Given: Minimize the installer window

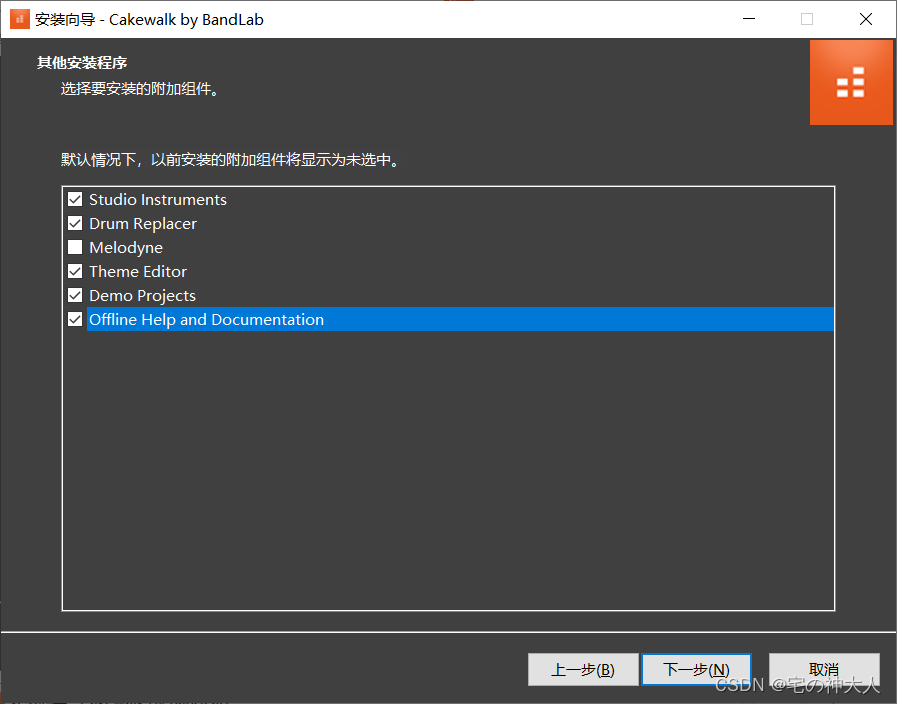Looking at the screenshot, I should (x=749, y=19).
